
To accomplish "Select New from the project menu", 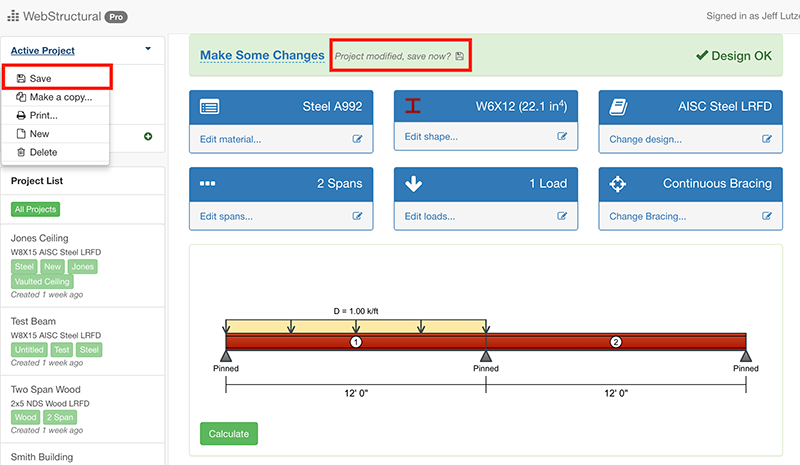I will click(x=56, y=134).
